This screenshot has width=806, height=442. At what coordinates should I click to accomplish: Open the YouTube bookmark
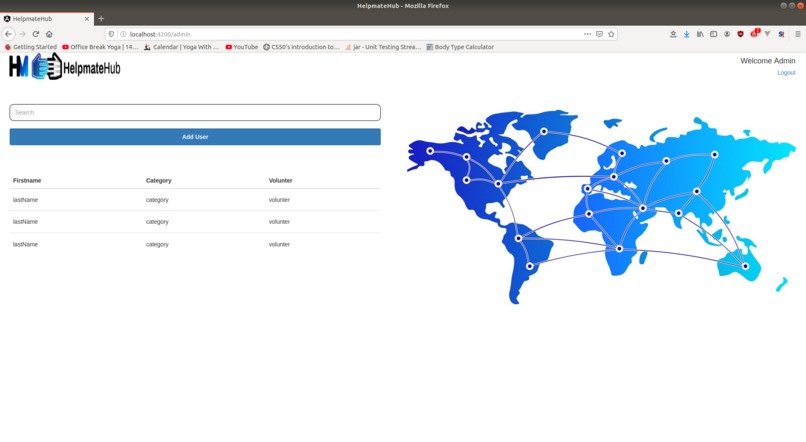(242, 47)
